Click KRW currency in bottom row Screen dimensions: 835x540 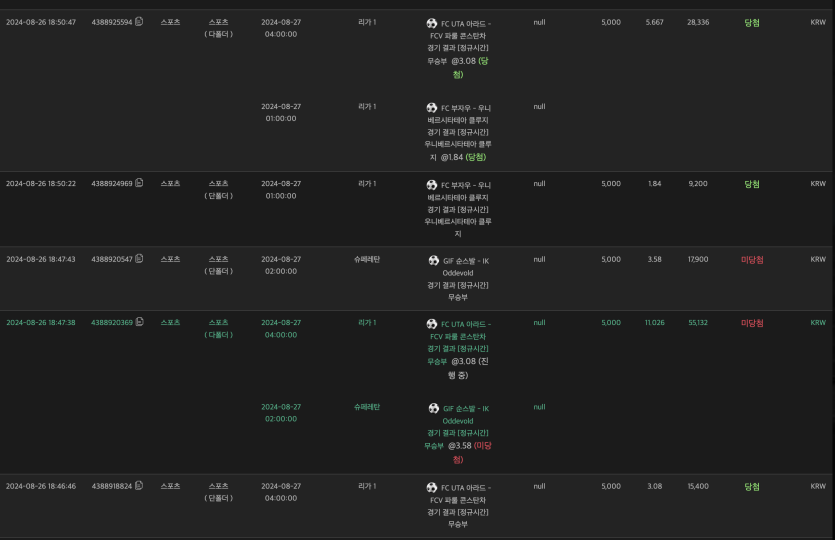(x=817, y=486)
